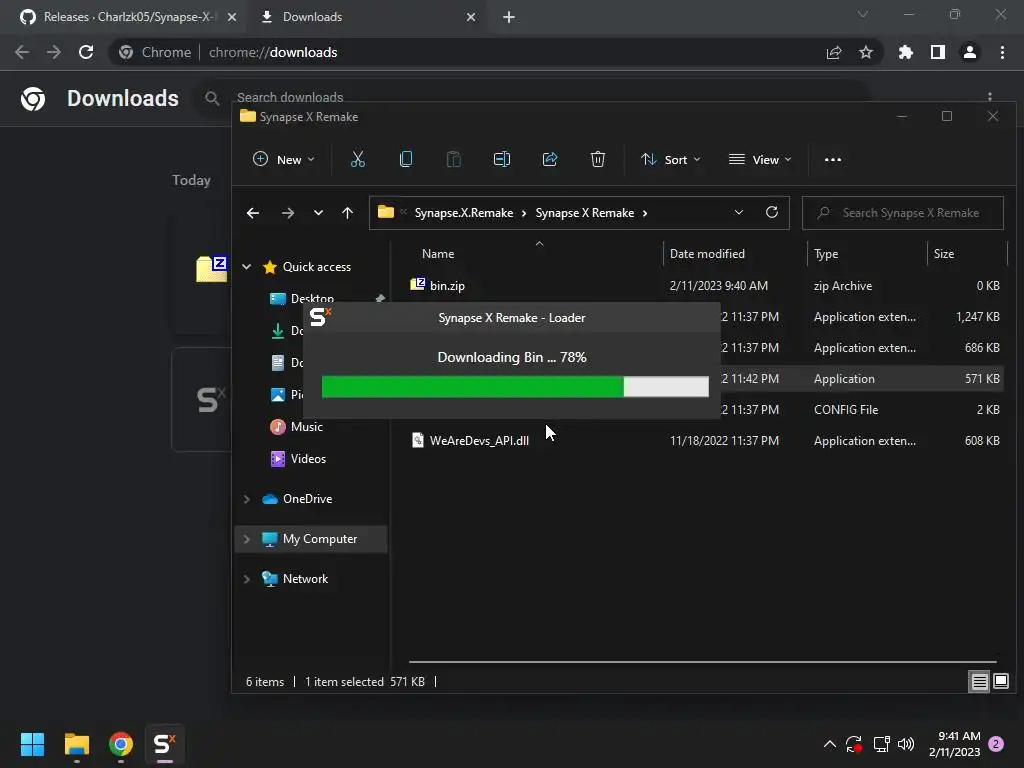Open Synapse X app in taskbar

point(165,744)
